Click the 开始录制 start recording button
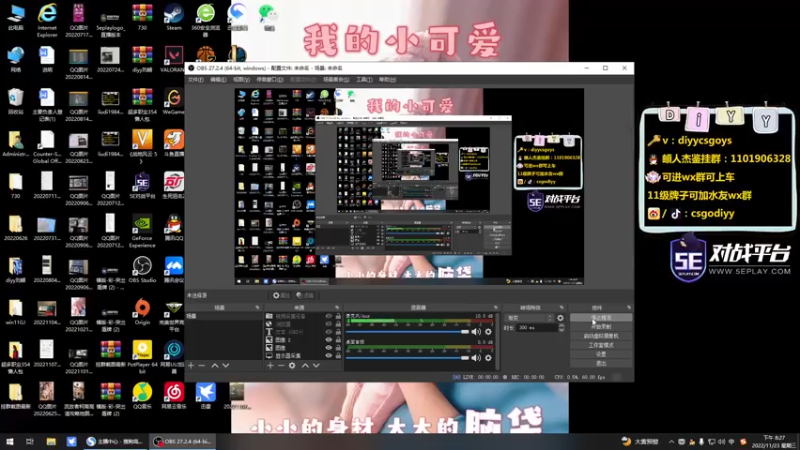Viewport: 800px width, 450px height. (x=601, y=327)
